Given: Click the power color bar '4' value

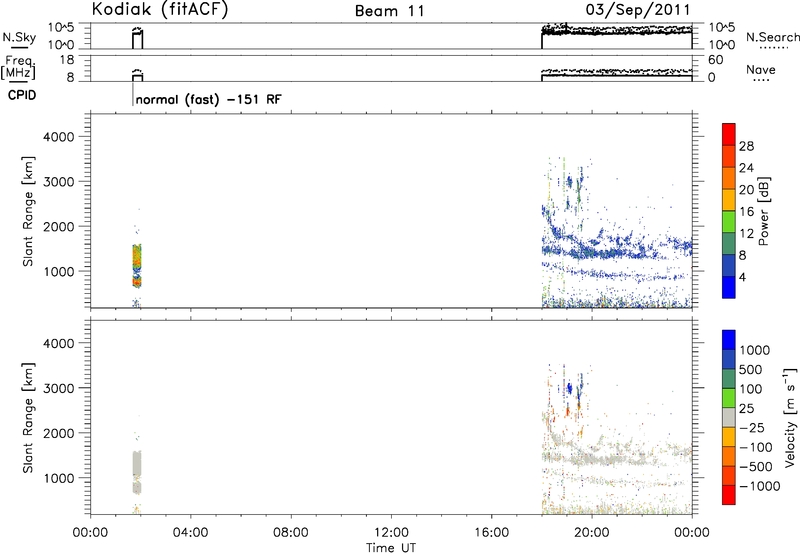Looking at the screenshot, I should pyautogui.click(x=743, y=277).
